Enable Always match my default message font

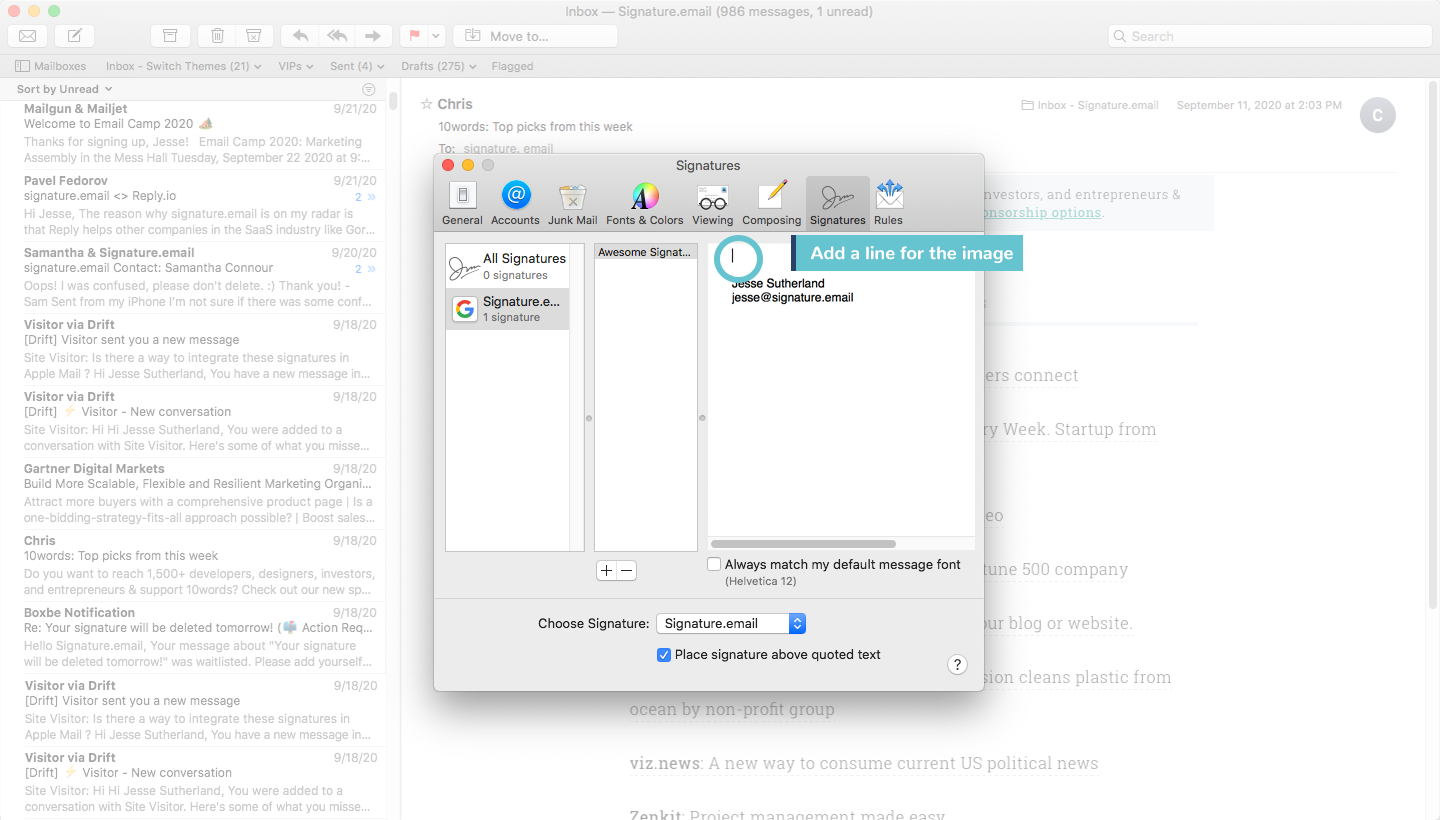pyautogui.click(x=714, y=564)
